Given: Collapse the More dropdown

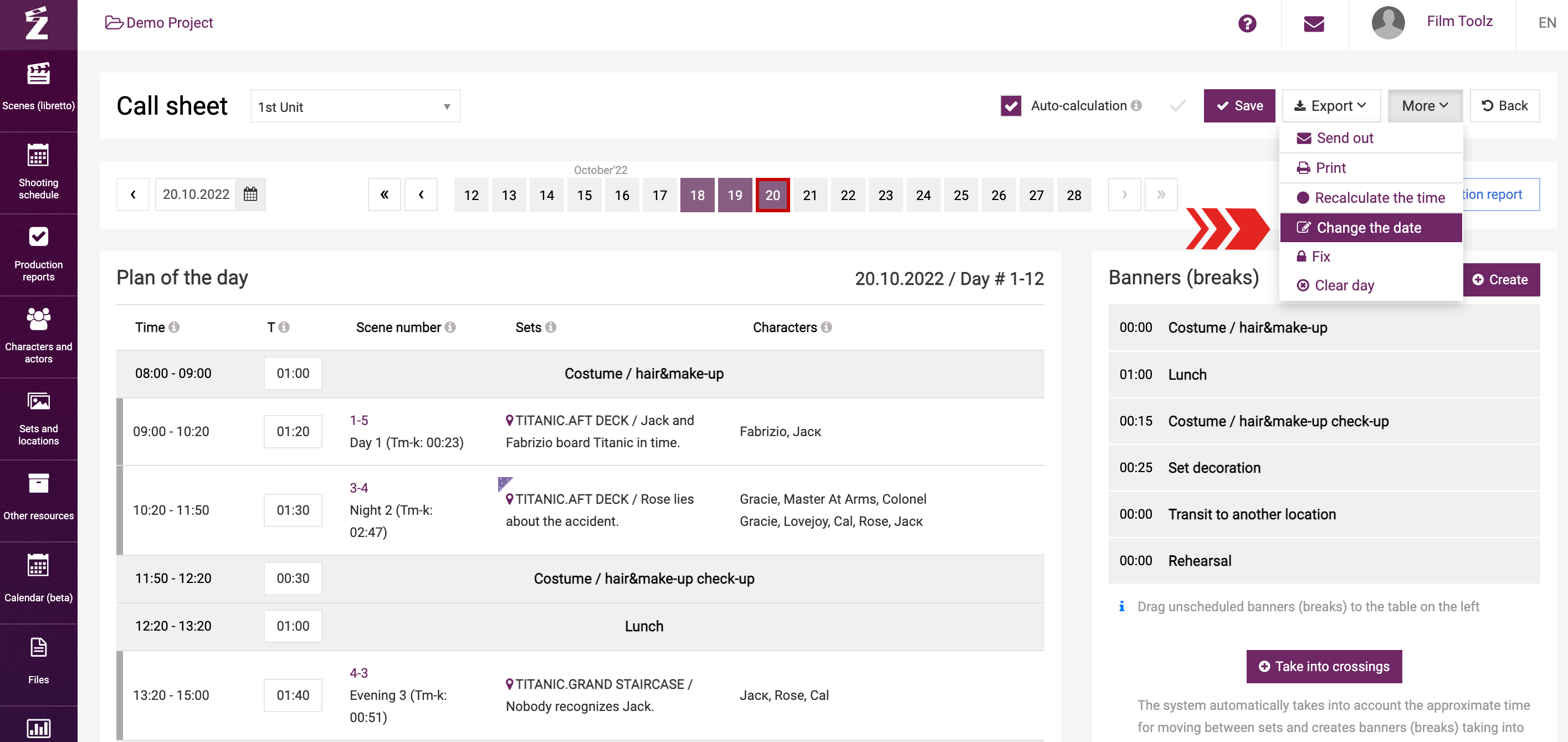Looking at the screenshot, I should tap(1424, 106).
